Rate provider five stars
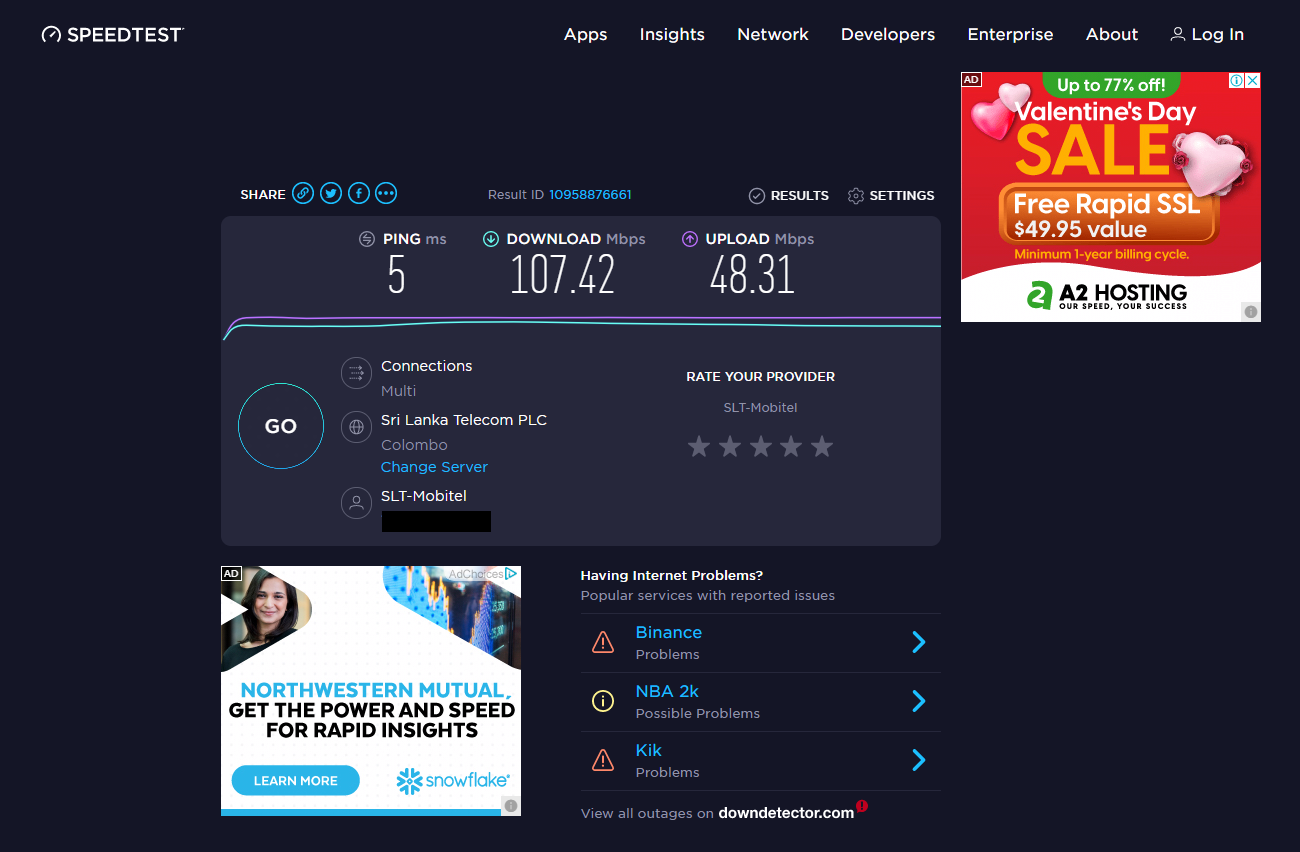The height and width of the screenshot is (852, 1300). [822, 446]
